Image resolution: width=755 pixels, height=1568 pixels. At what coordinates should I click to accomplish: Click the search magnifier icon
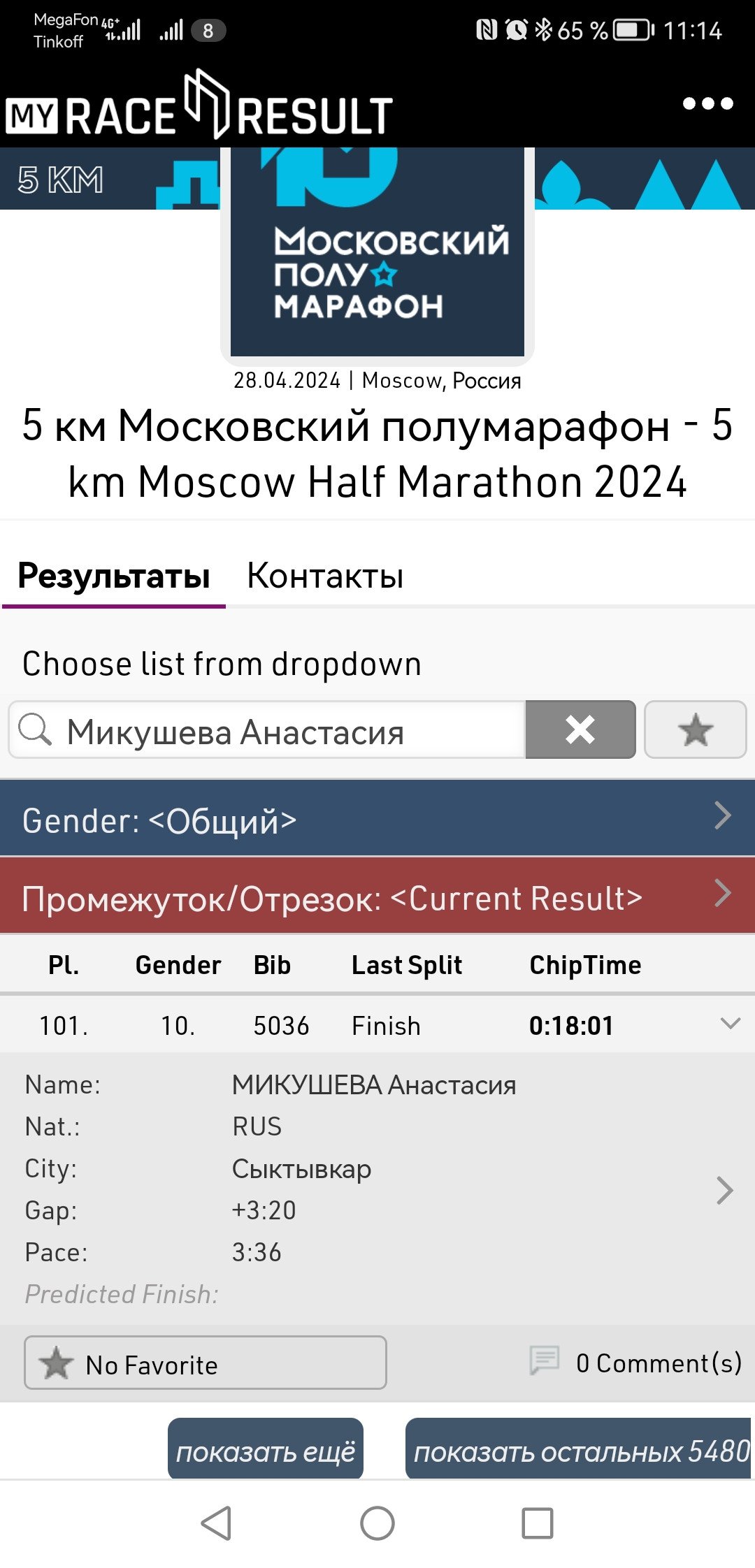click(x=35, y=729)
